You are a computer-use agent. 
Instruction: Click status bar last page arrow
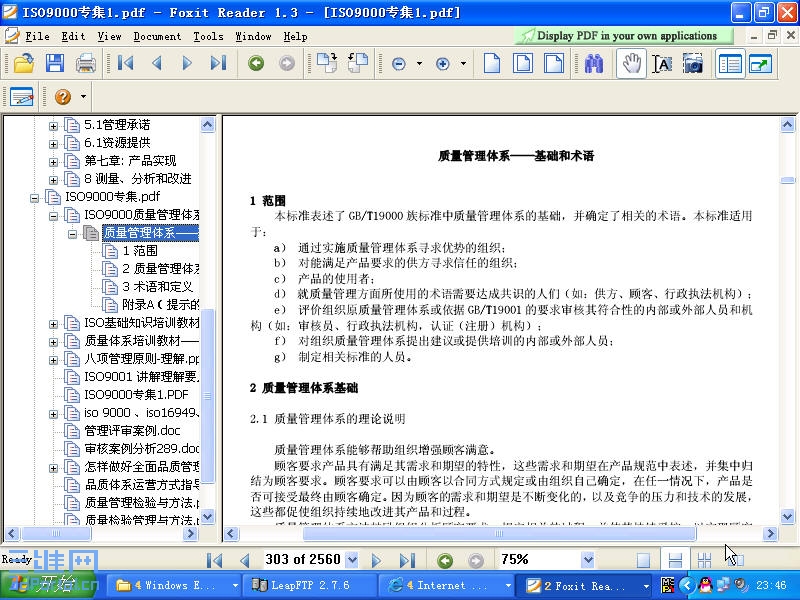click(x=407, y=560)
